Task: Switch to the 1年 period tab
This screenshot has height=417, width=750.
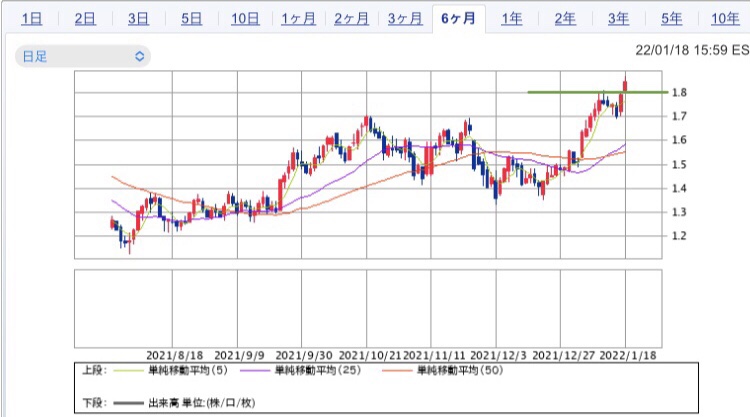Action: pyautogui.click(x=511, y=19)
